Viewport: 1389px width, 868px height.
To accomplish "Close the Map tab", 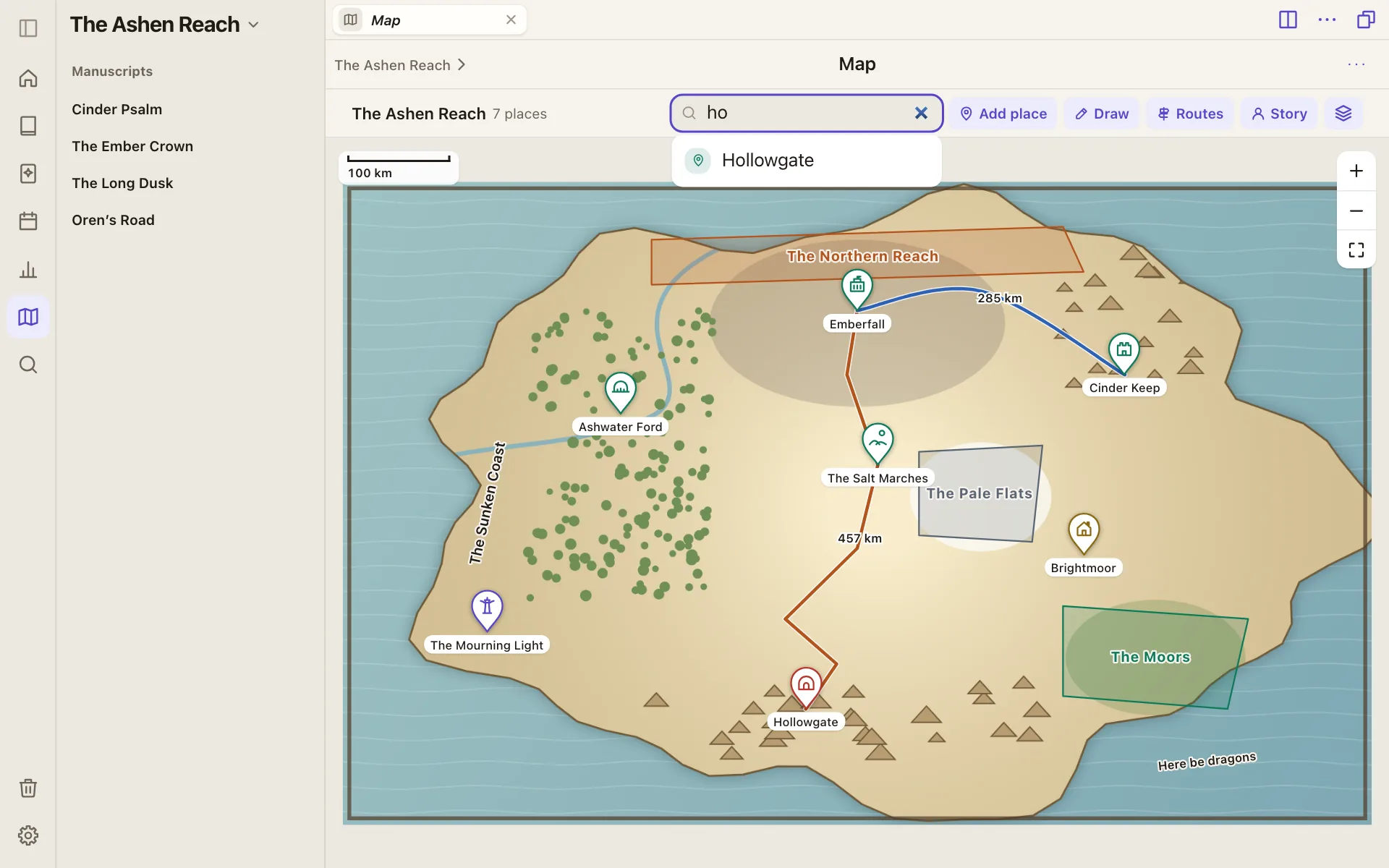I will click(511, 20).
